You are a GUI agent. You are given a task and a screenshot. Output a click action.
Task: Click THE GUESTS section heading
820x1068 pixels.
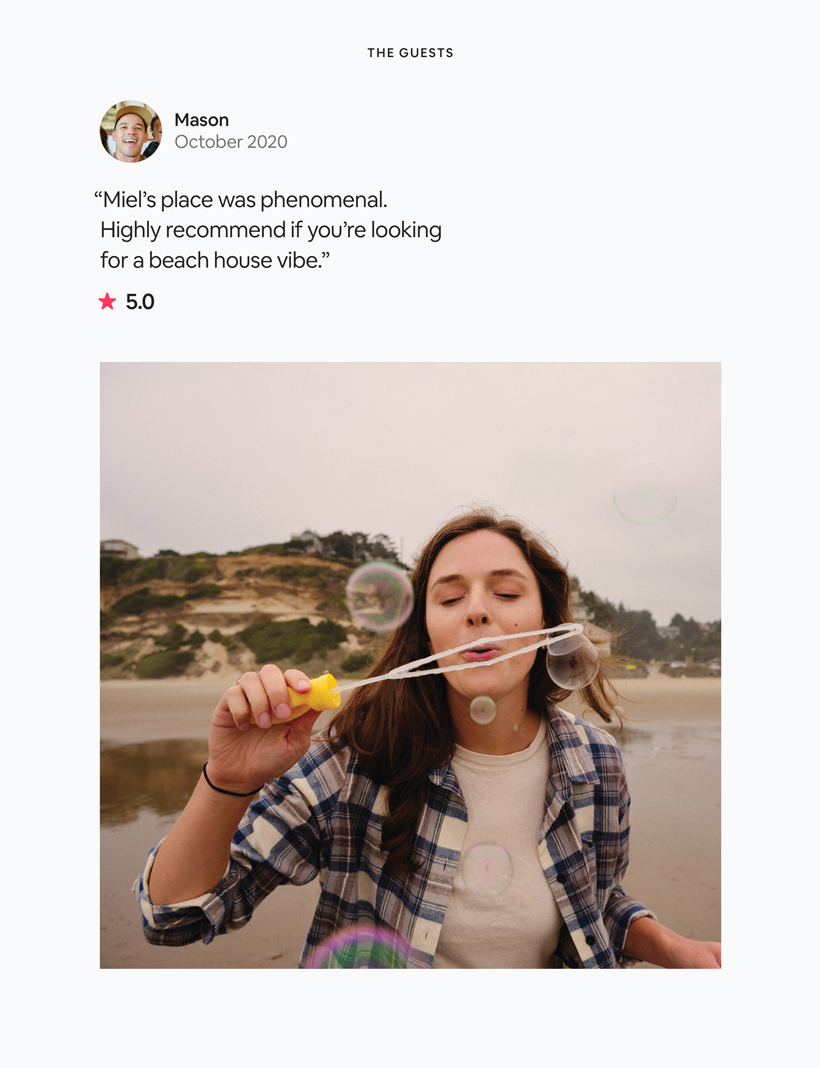410,53
